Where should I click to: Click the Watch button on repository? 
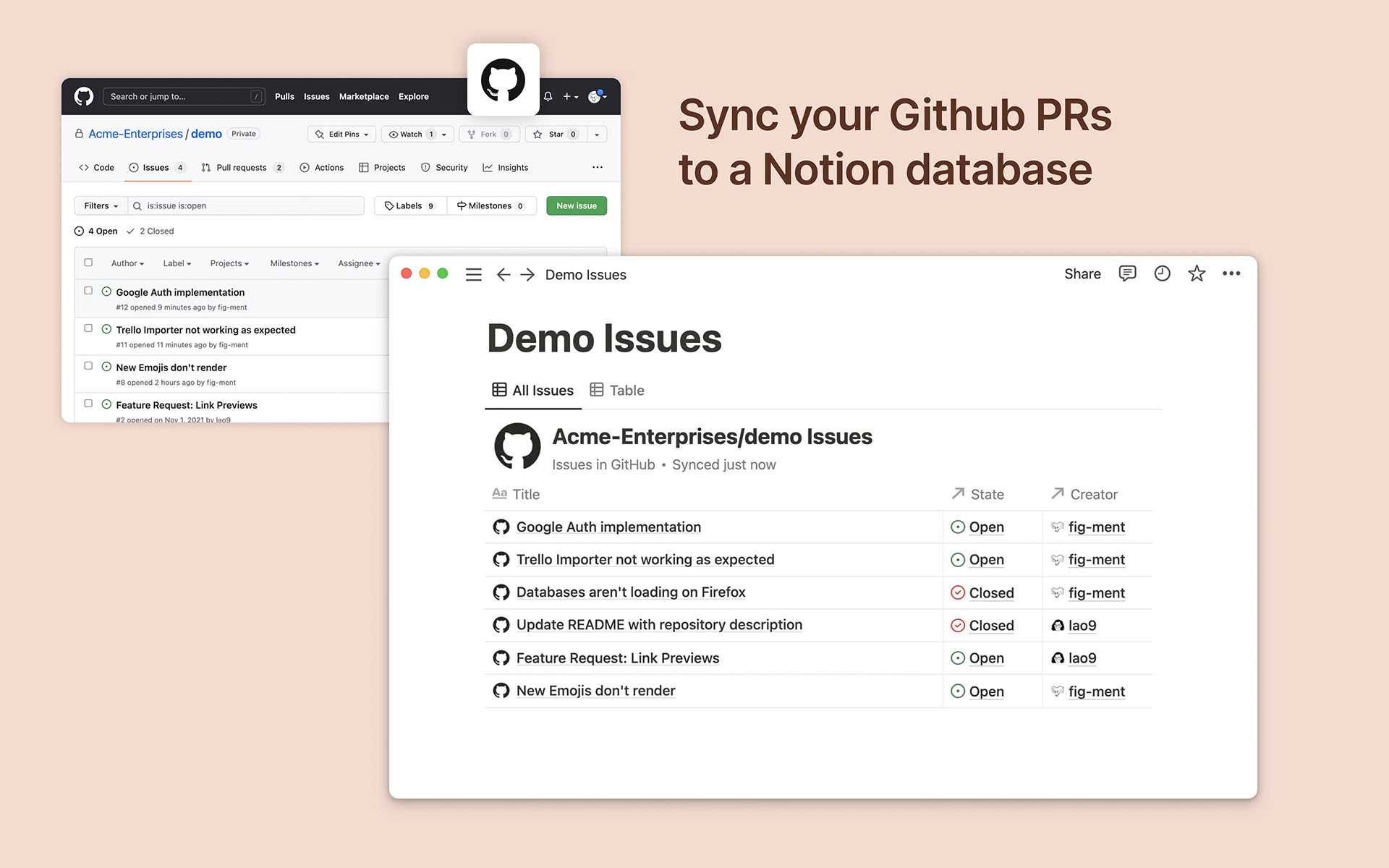pos(409,134)
